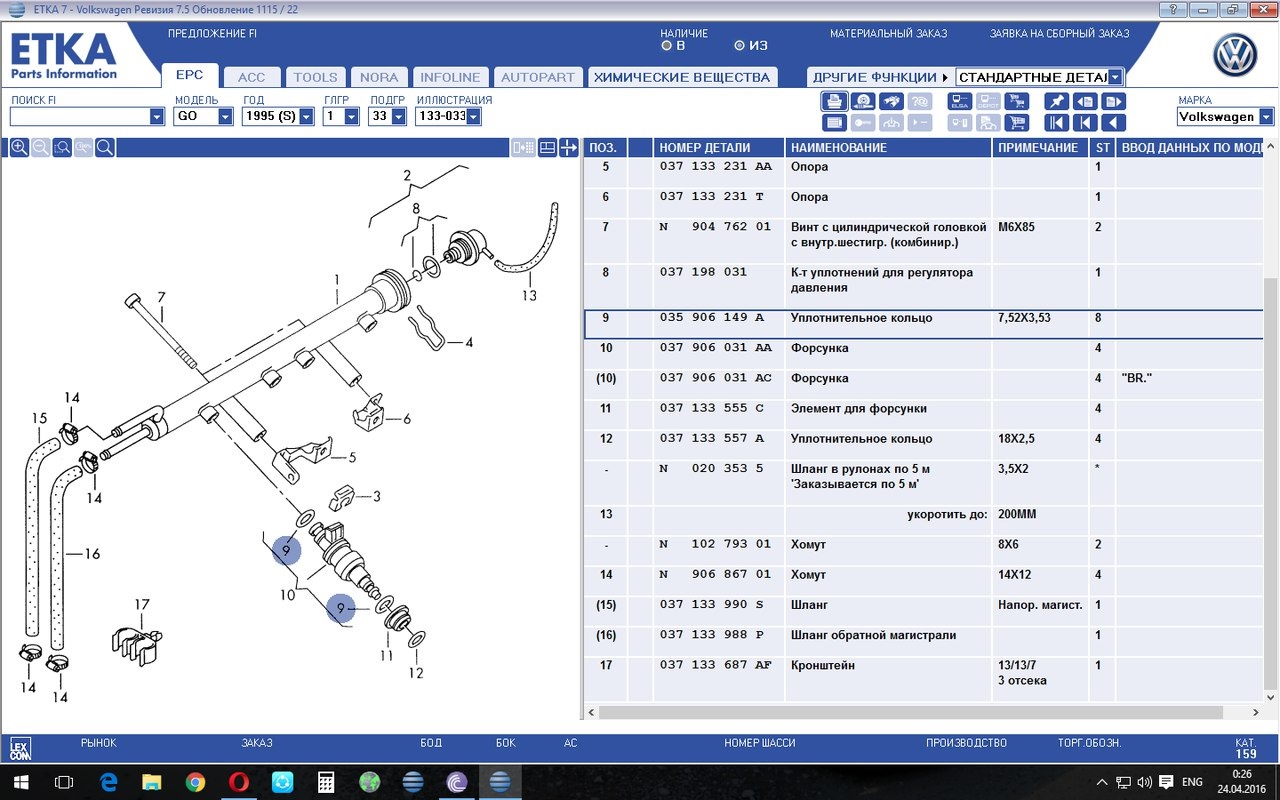Image resolution: width=1280 pixels, height=800 pixels.
Task: Click the print icon in the toolbar
Action: click(x=834, y=101)
